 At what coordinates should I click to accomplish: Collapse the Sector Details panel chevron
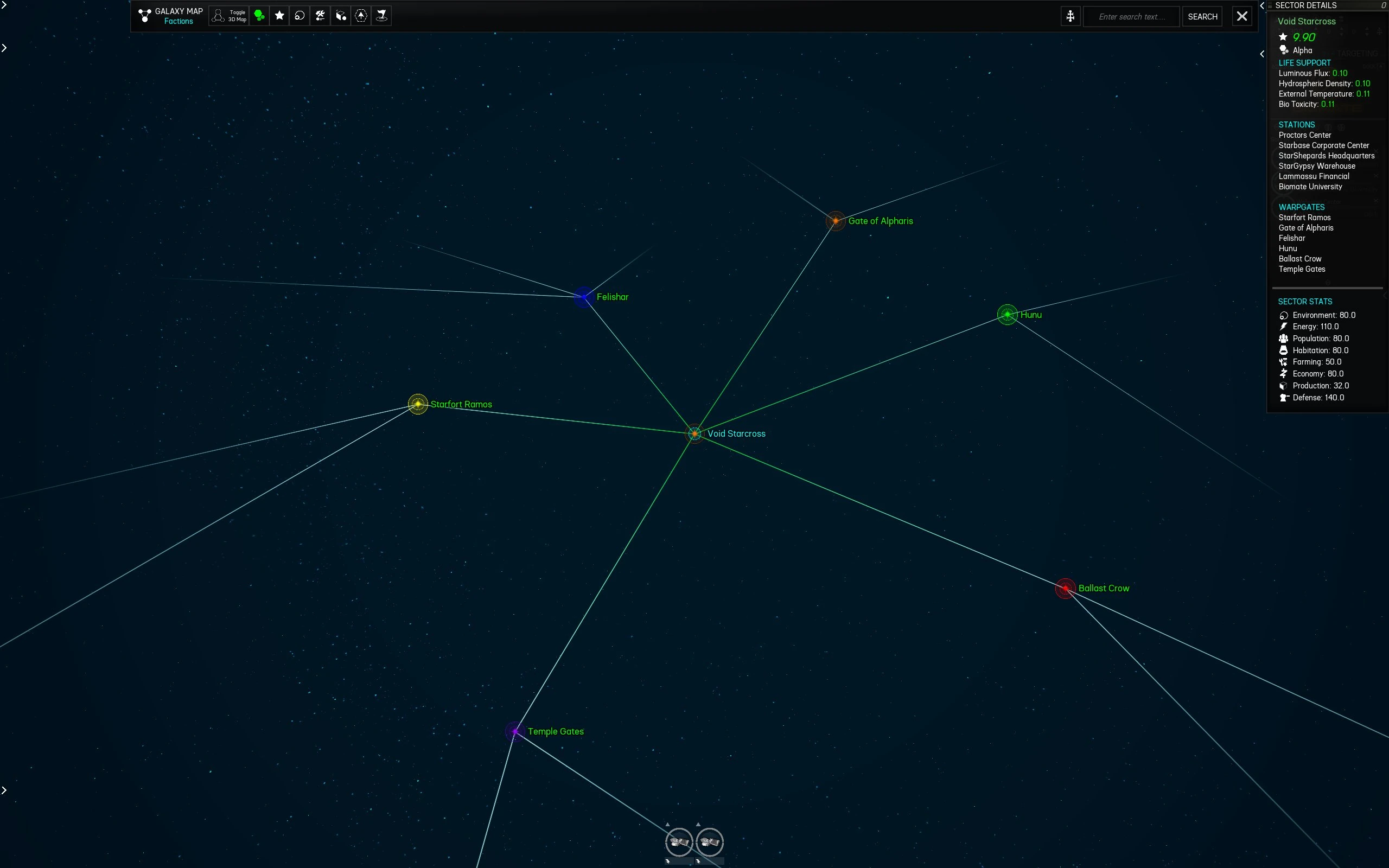[1262, 5]
